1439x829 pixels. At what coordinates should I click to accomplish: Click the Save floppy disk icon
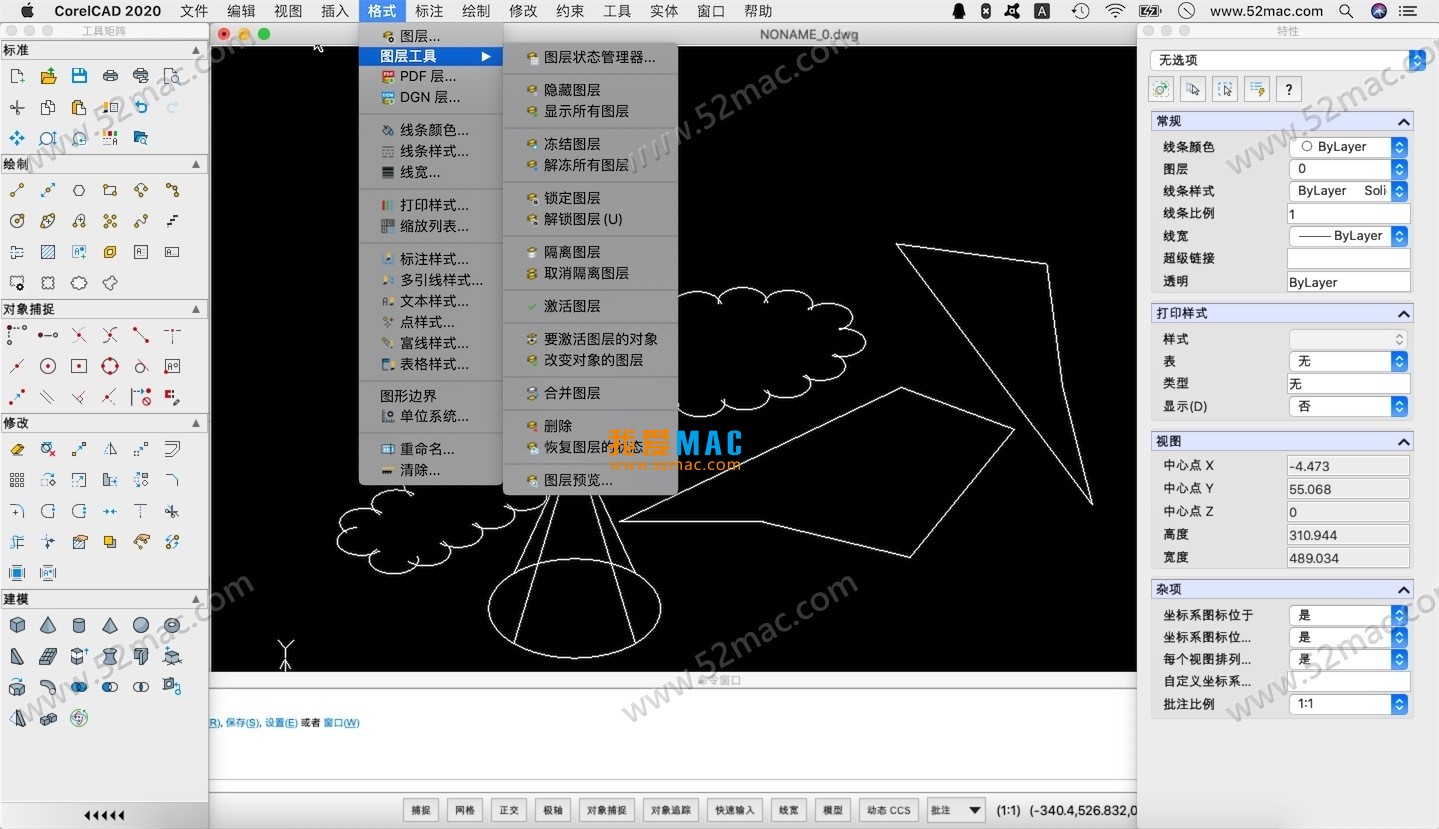point(79,76)
